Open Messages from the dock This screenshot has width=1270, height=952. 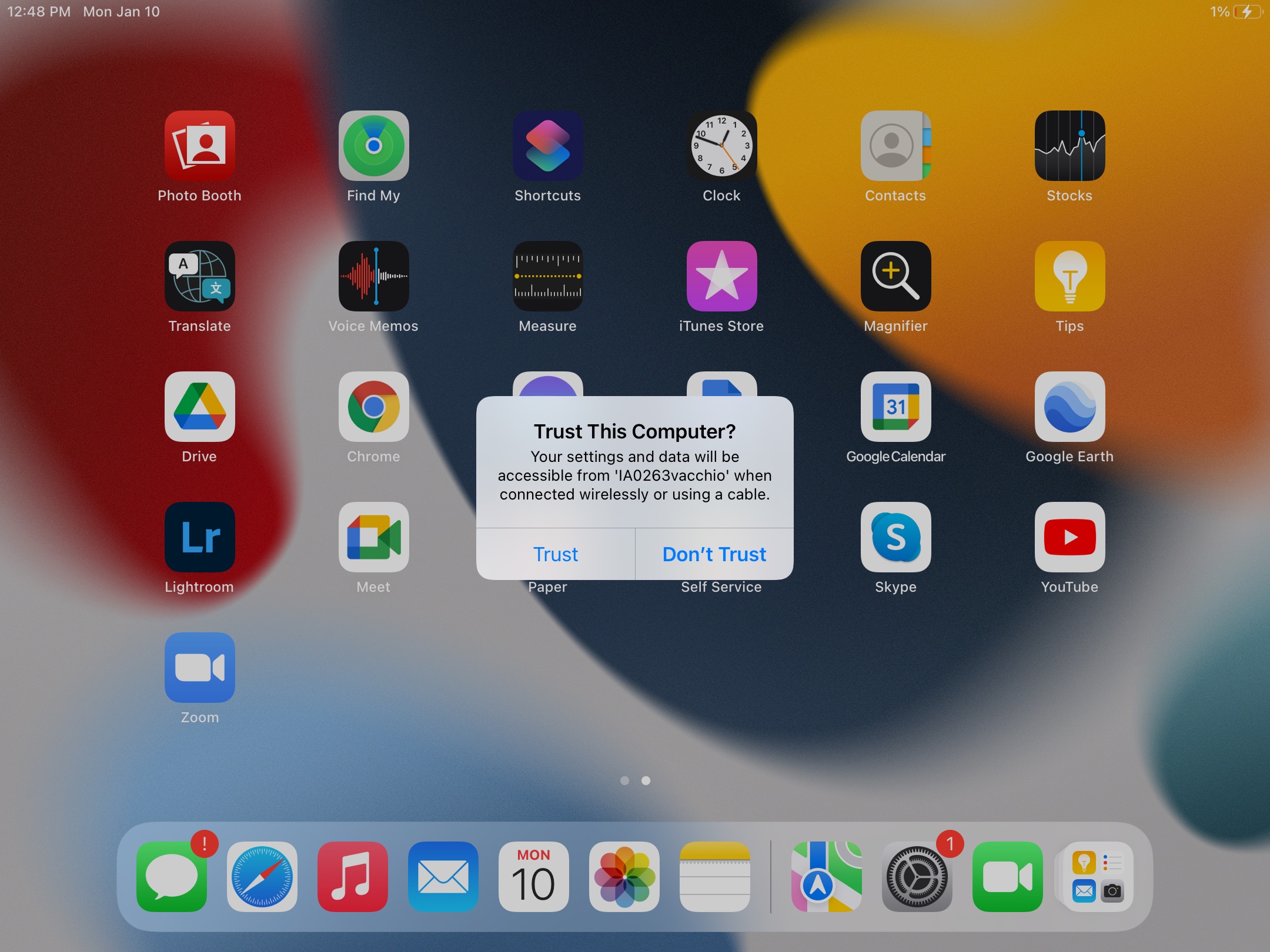pyautogui.click(x=172, y=877)
